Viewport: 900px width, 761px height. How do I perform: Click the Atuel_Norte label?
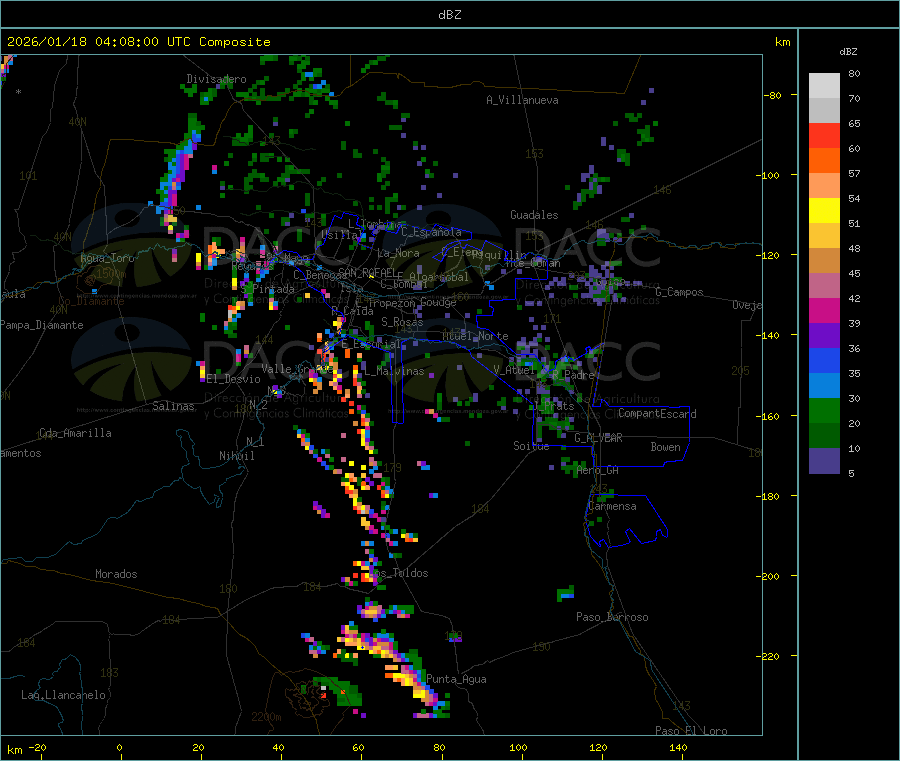point(475,336)
